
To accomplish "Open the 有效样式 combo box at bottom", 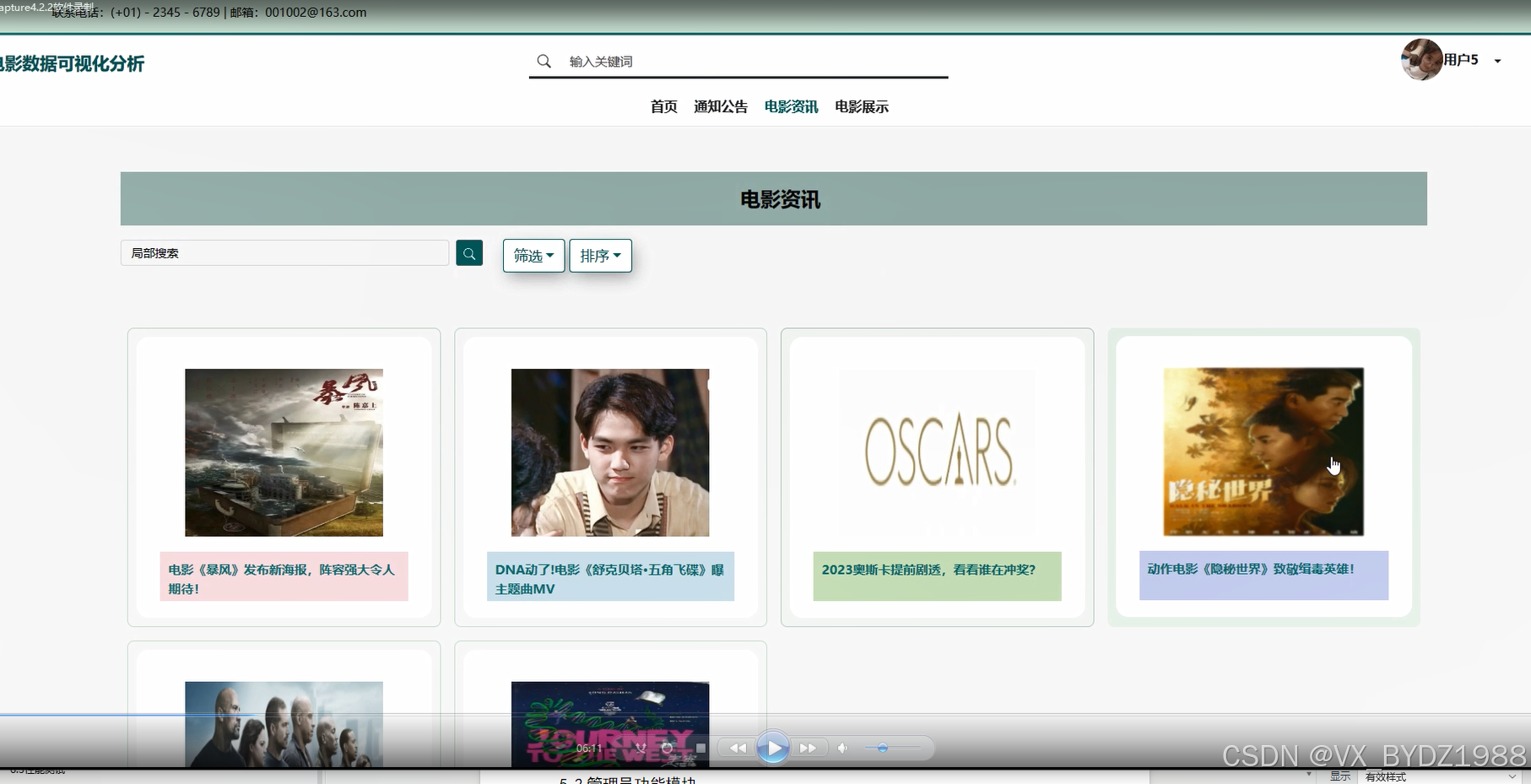I will [1441, 776].
